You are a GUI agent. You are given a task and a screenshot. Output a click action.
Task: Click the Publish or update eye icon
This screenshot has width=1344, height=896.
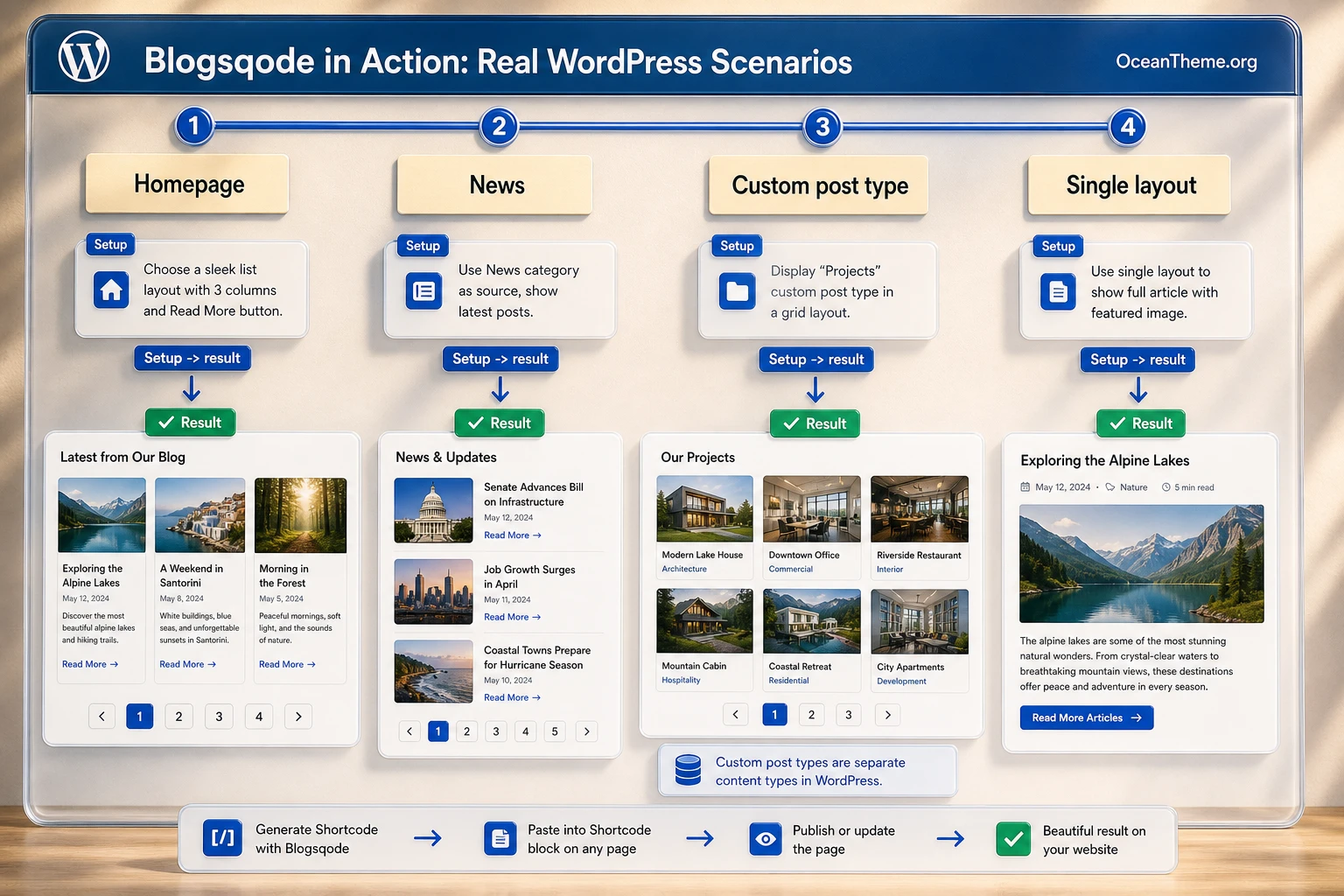[x=766, y=839]
